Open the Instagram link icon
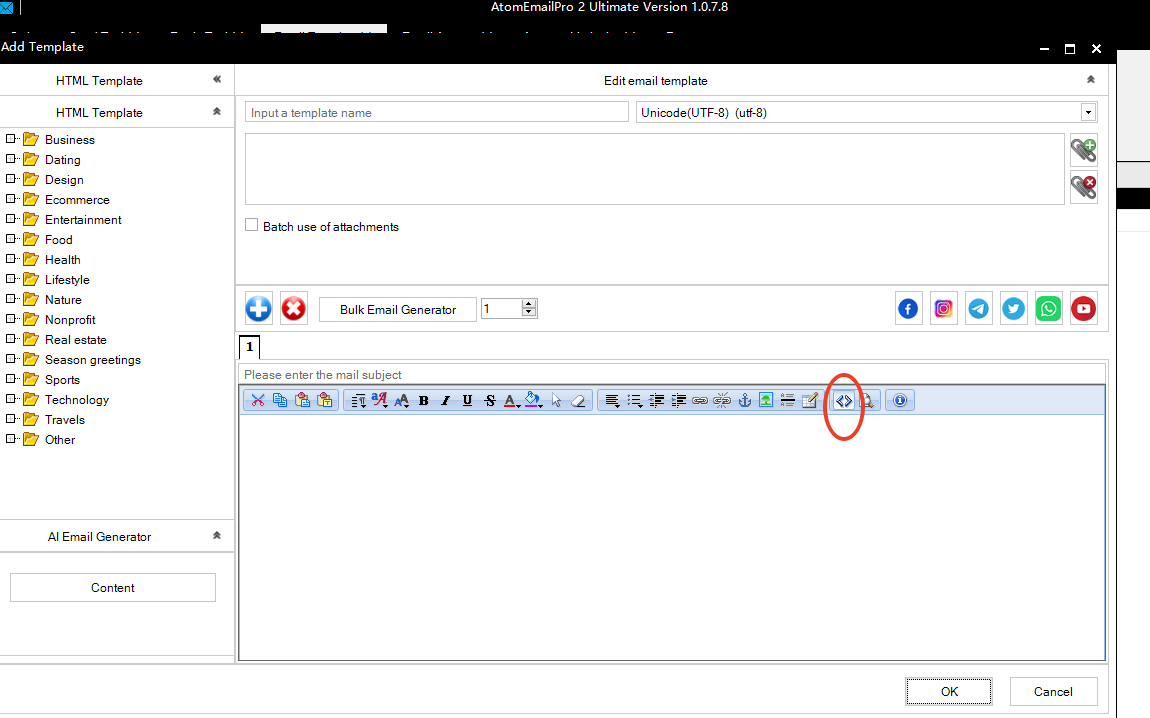The height and width of the screenshot is (718, 1150). tap(943, 309)
